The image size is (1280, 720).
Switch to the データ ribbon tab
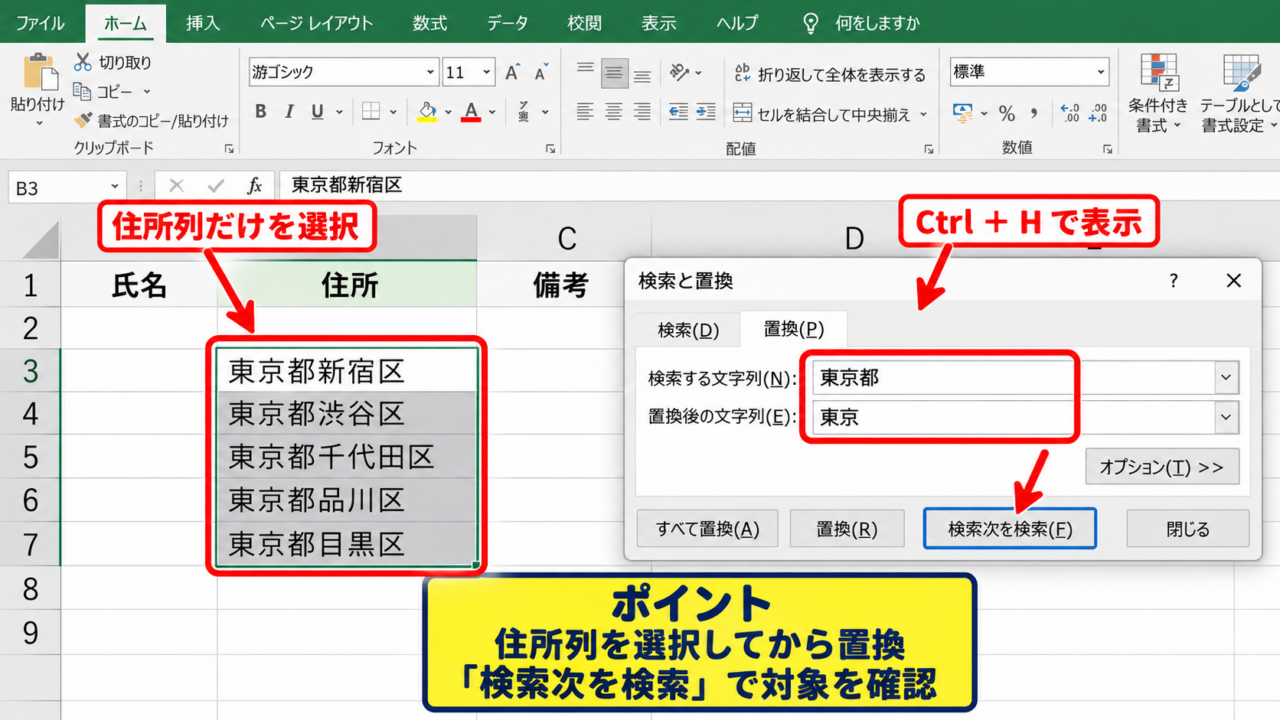pyautogui.click(x=508, y=23)
